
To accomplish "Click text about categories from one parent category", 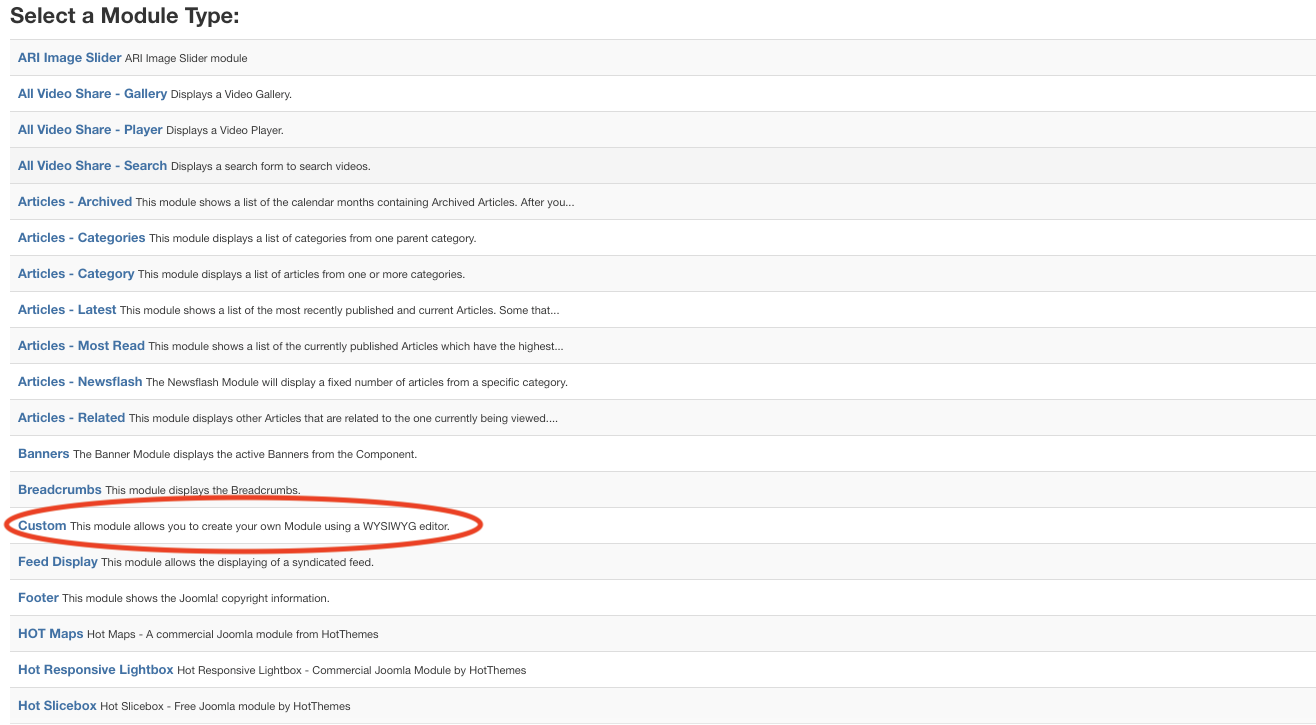I will [313, 239].
